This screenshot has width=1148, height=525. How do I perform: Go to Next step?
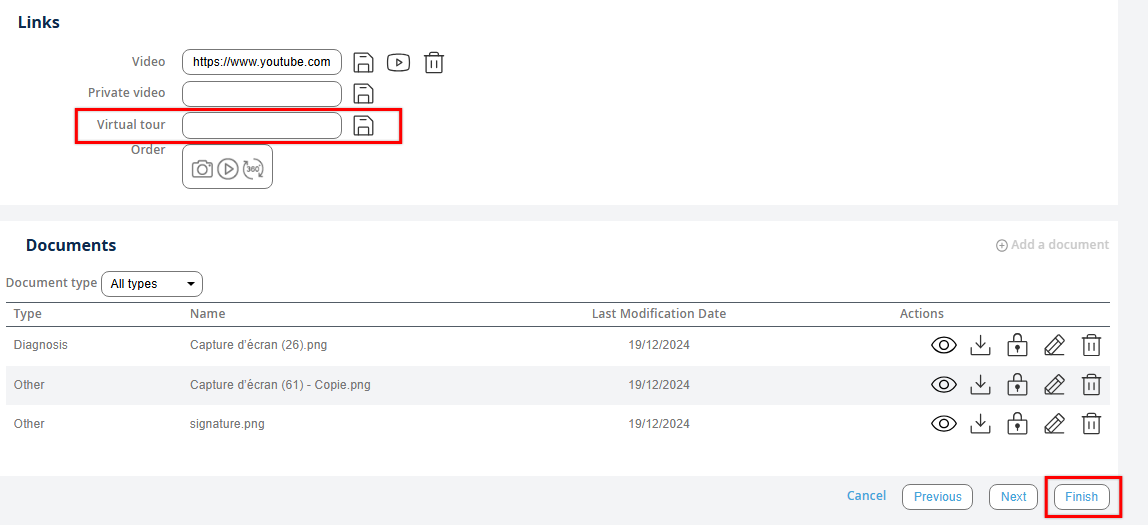(1013, 497)
